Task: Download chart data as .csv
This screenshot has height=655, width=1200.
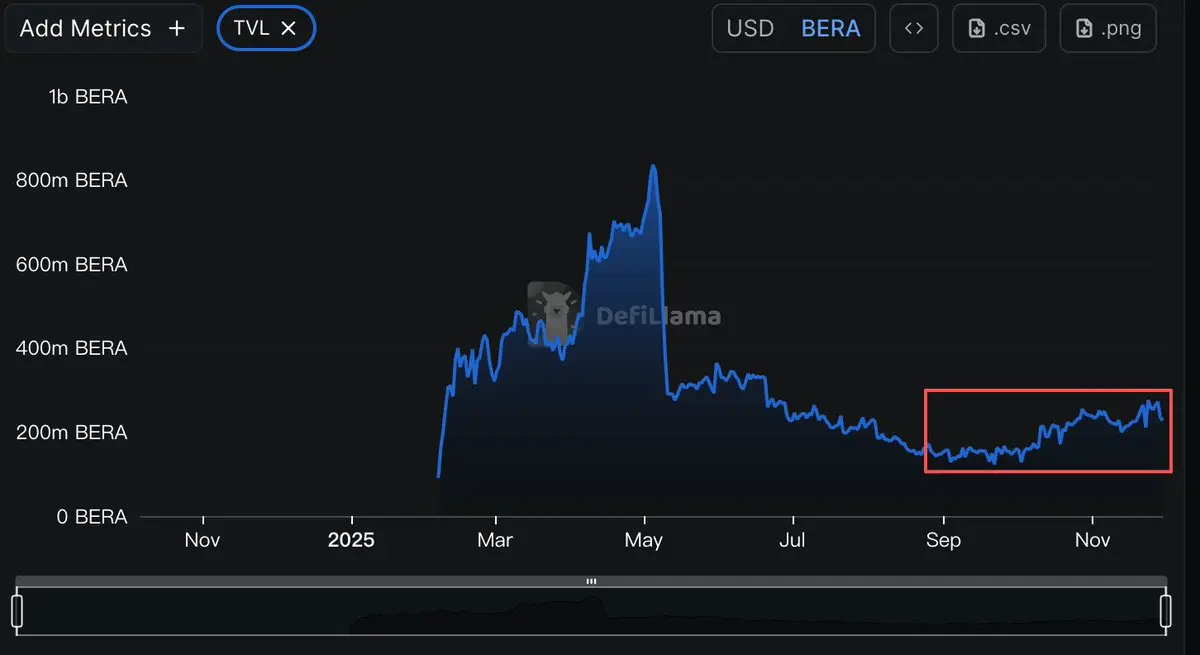Action: tap(999, 28)
